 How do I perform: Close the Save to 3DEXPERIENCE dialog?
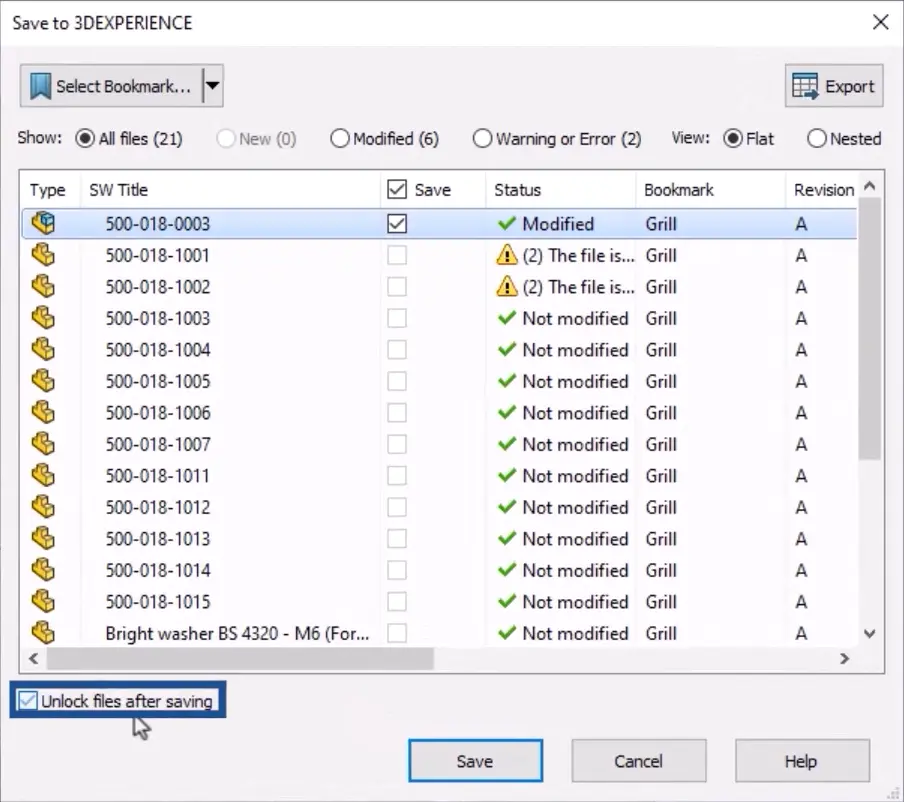(880, 22)
